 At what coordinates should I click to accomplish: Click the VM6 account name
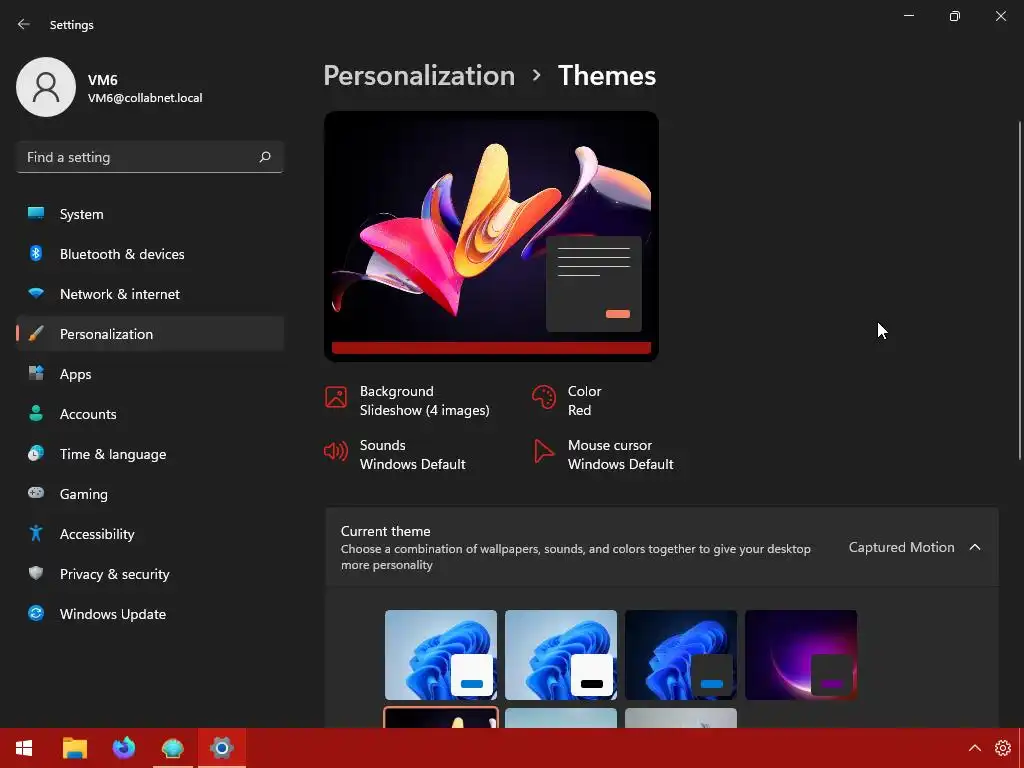click(x=103, y=80)
